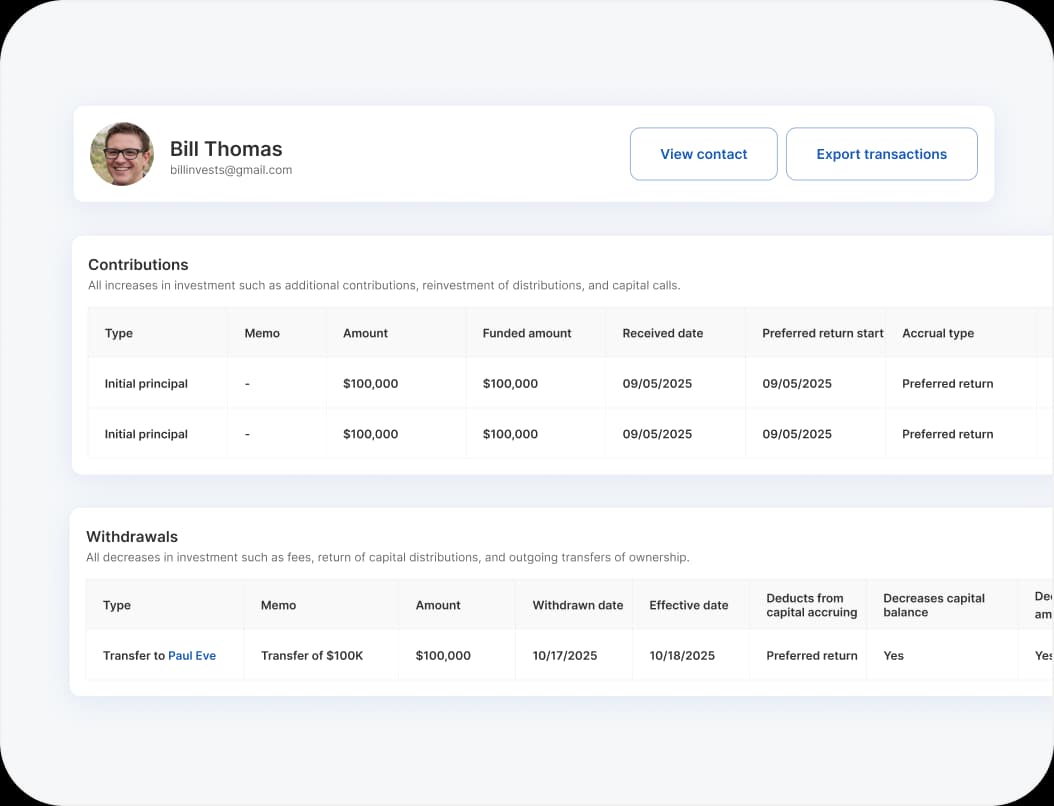Click the View contact button

click(x=703, y=154)
